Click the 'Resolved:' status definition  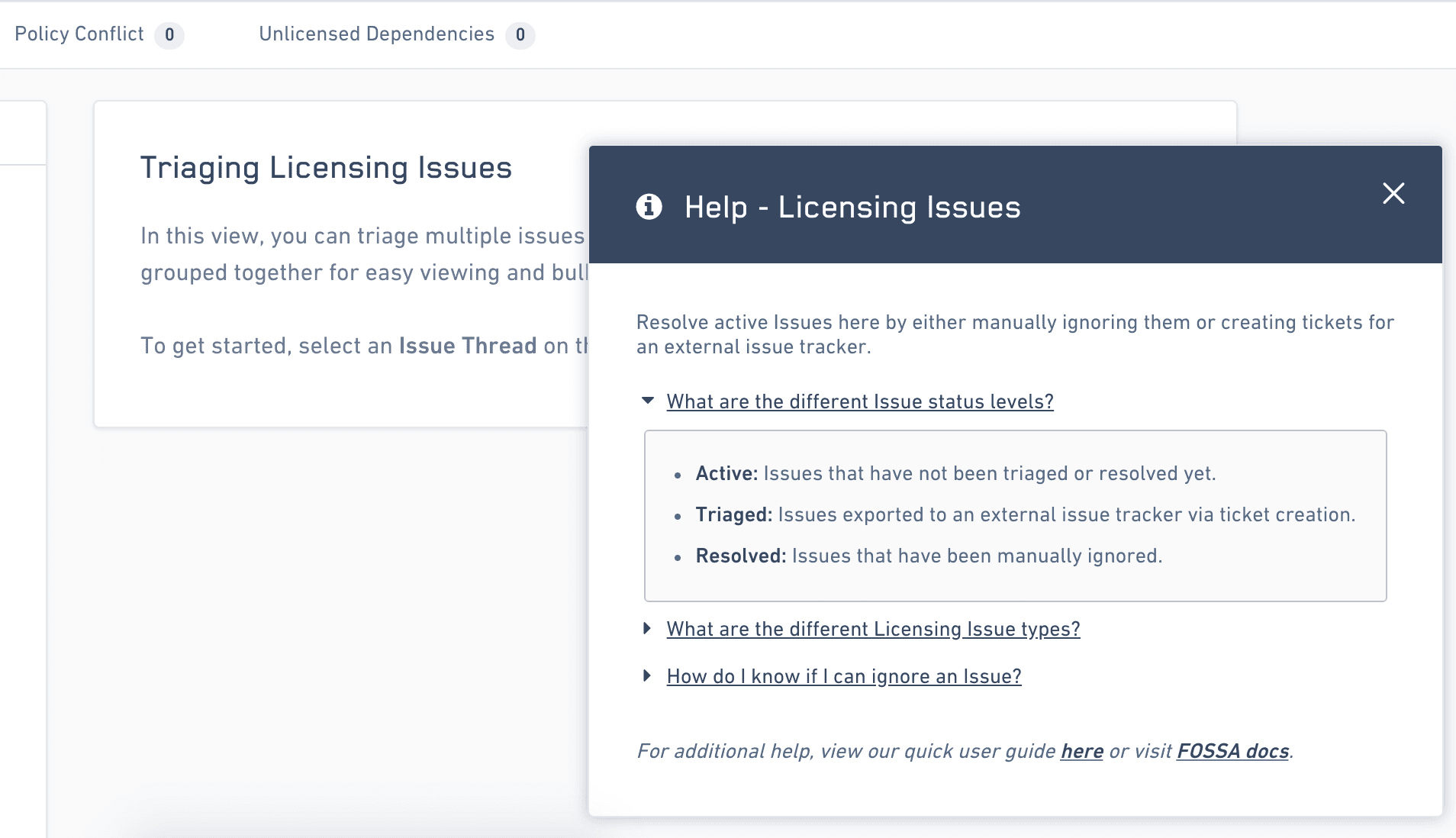(x=740, y=556)
